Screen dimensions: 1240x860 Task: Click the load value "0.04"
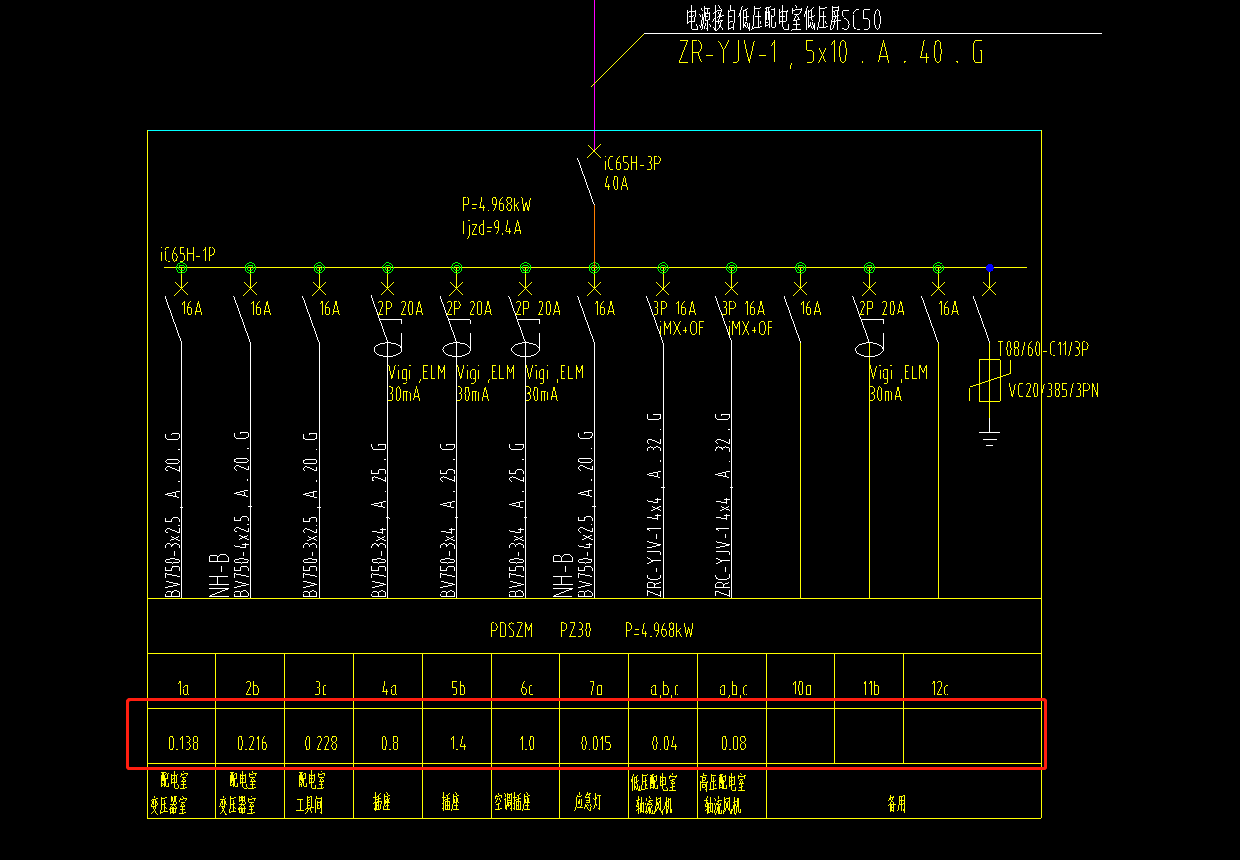[x=664, y=744]
